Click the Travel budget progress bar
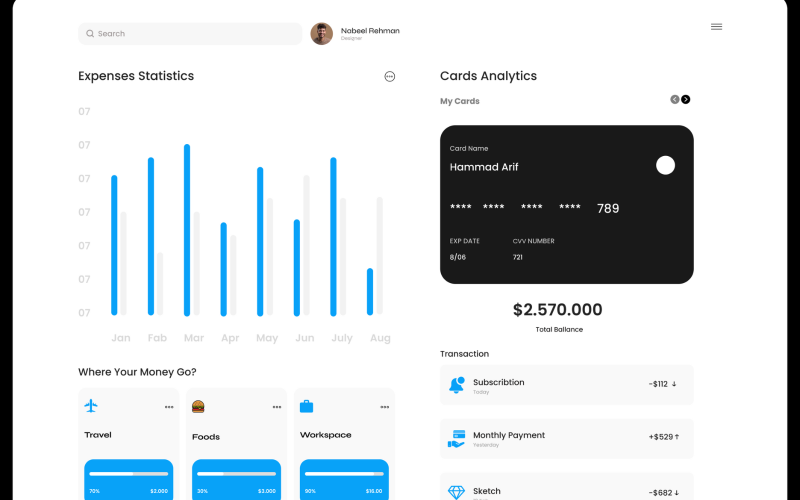The width and height of the screenshot is (800, 500). 128,473
